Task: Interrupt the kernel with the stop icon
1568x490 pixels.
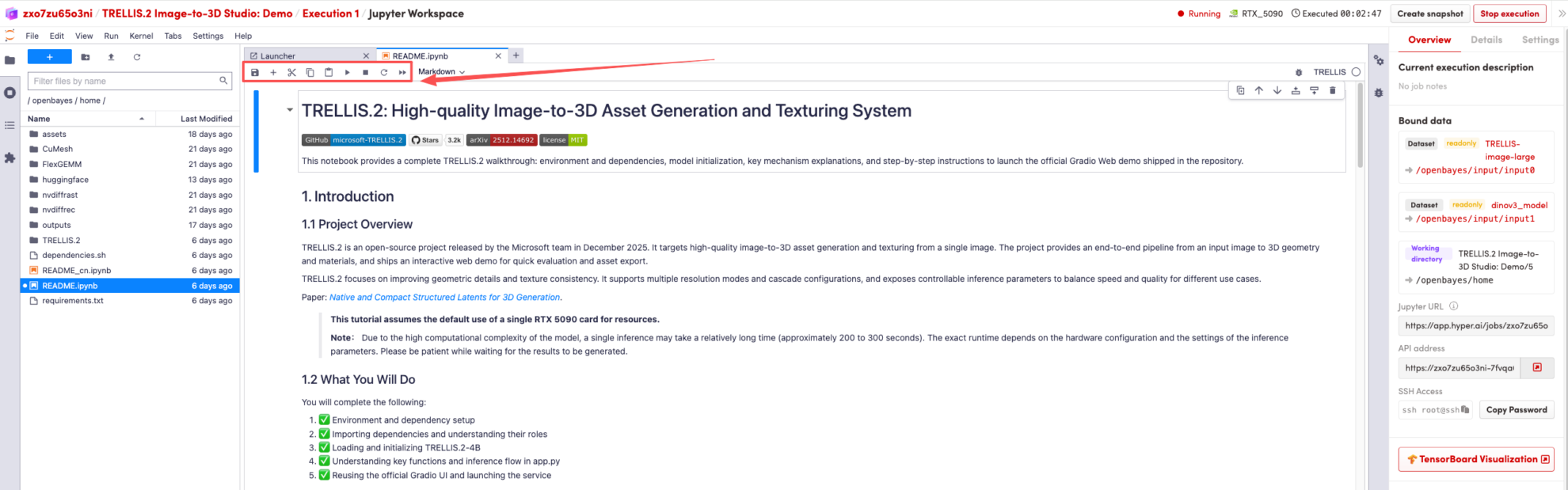Action: (x=365, y=72)
